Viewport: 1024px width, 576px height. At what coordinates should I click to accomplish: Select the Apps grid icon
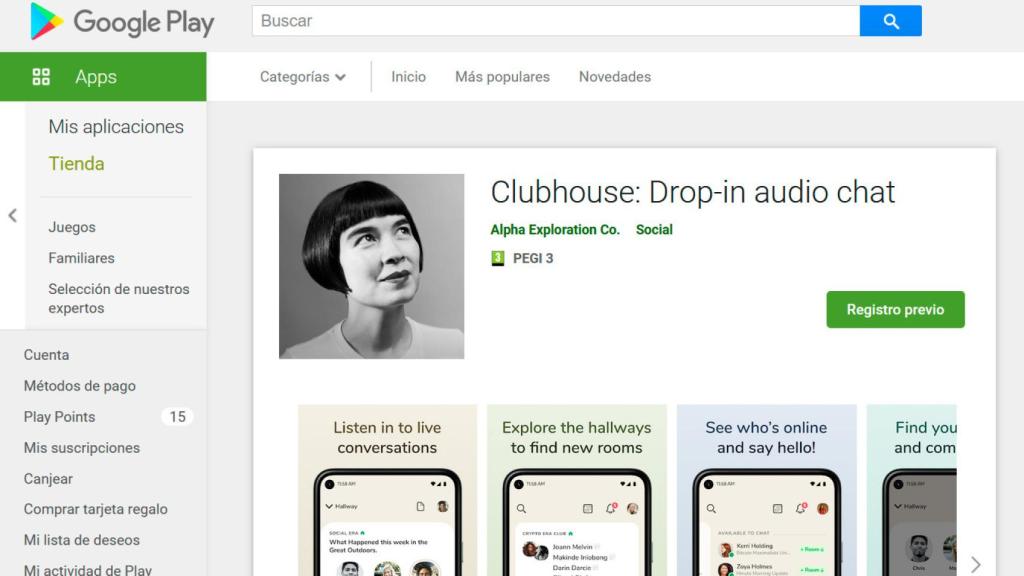(x=41, y=76)
